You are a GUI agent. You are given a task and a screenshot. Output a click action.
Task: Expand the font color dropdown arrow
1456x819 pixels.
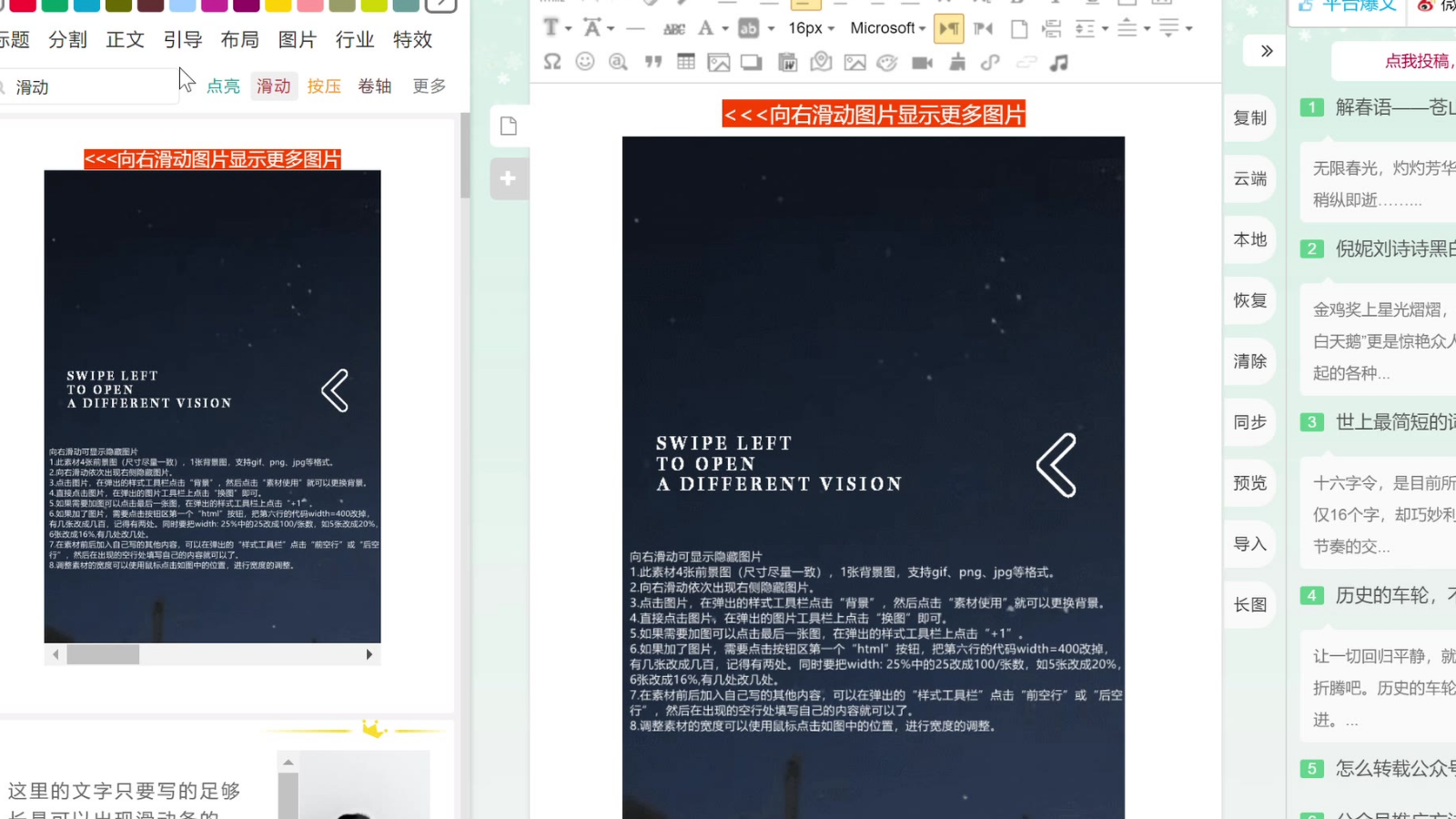725,28
